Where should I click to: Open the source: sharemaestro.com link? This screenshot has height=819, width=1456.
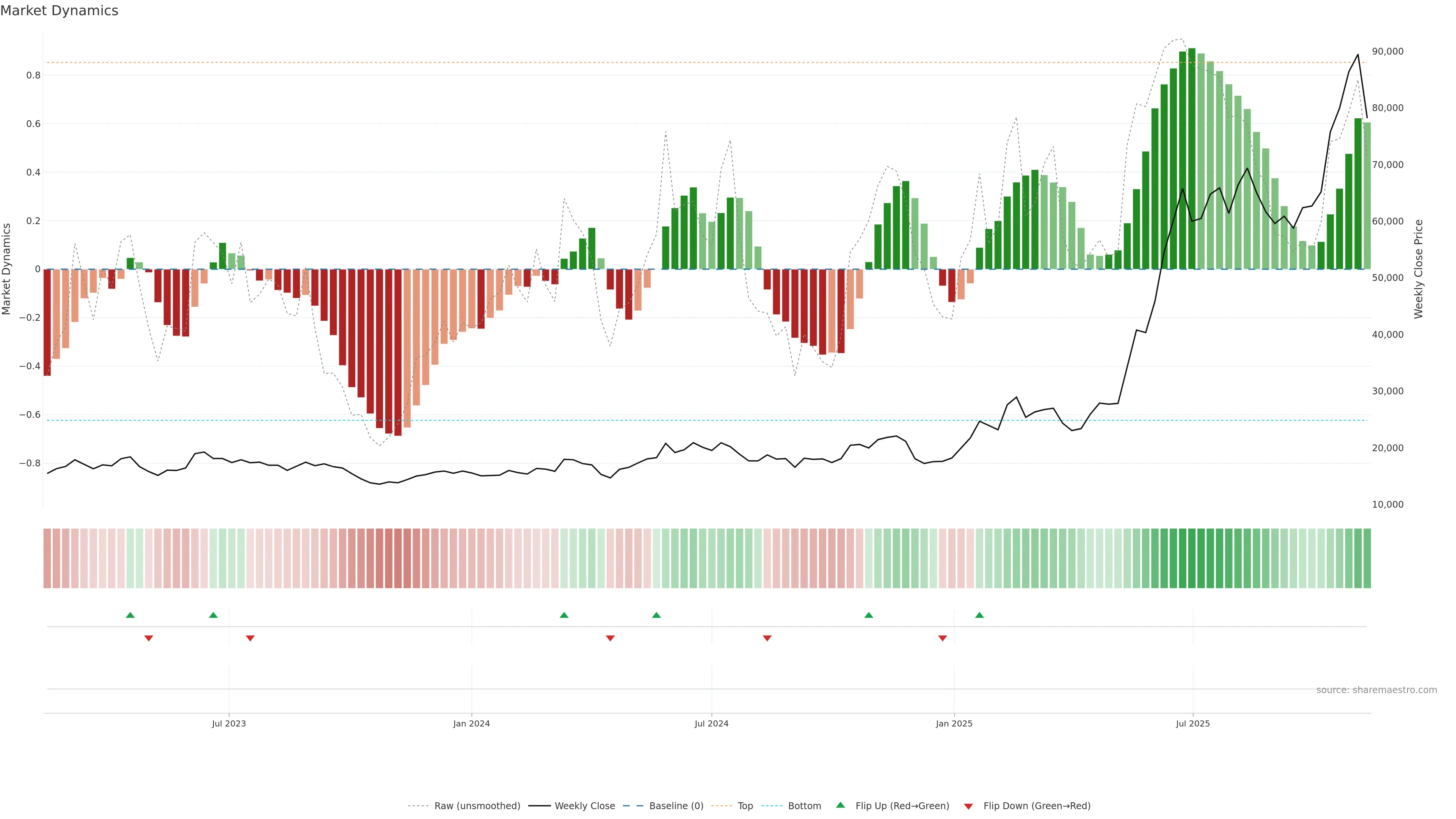coord(1376,690)
